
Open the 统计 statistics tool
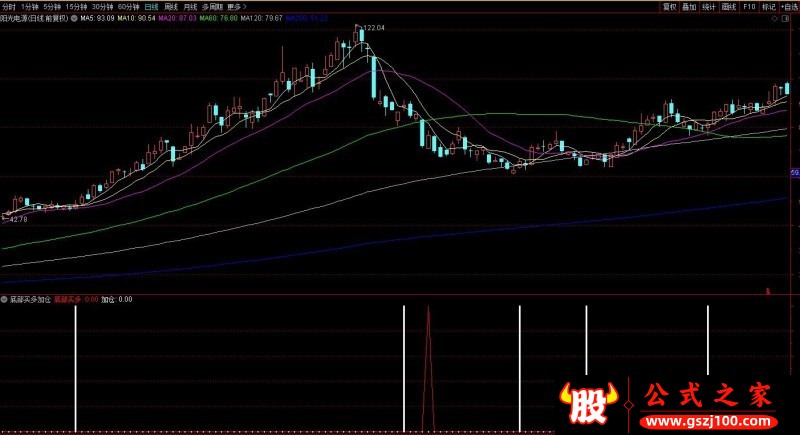(x=709, y=6)
